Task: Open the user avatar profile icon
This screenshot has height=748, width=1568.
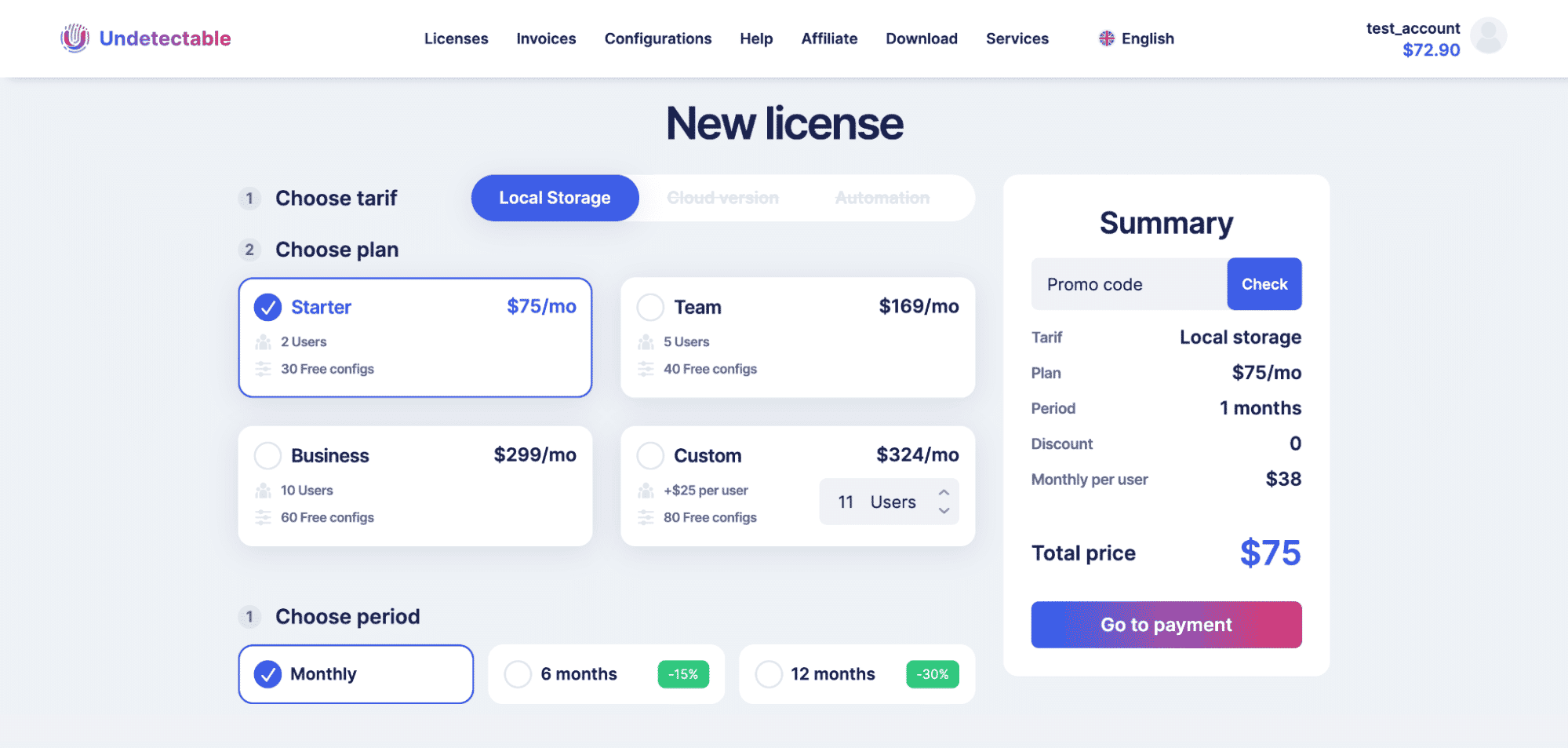Action: point(1488,36)
